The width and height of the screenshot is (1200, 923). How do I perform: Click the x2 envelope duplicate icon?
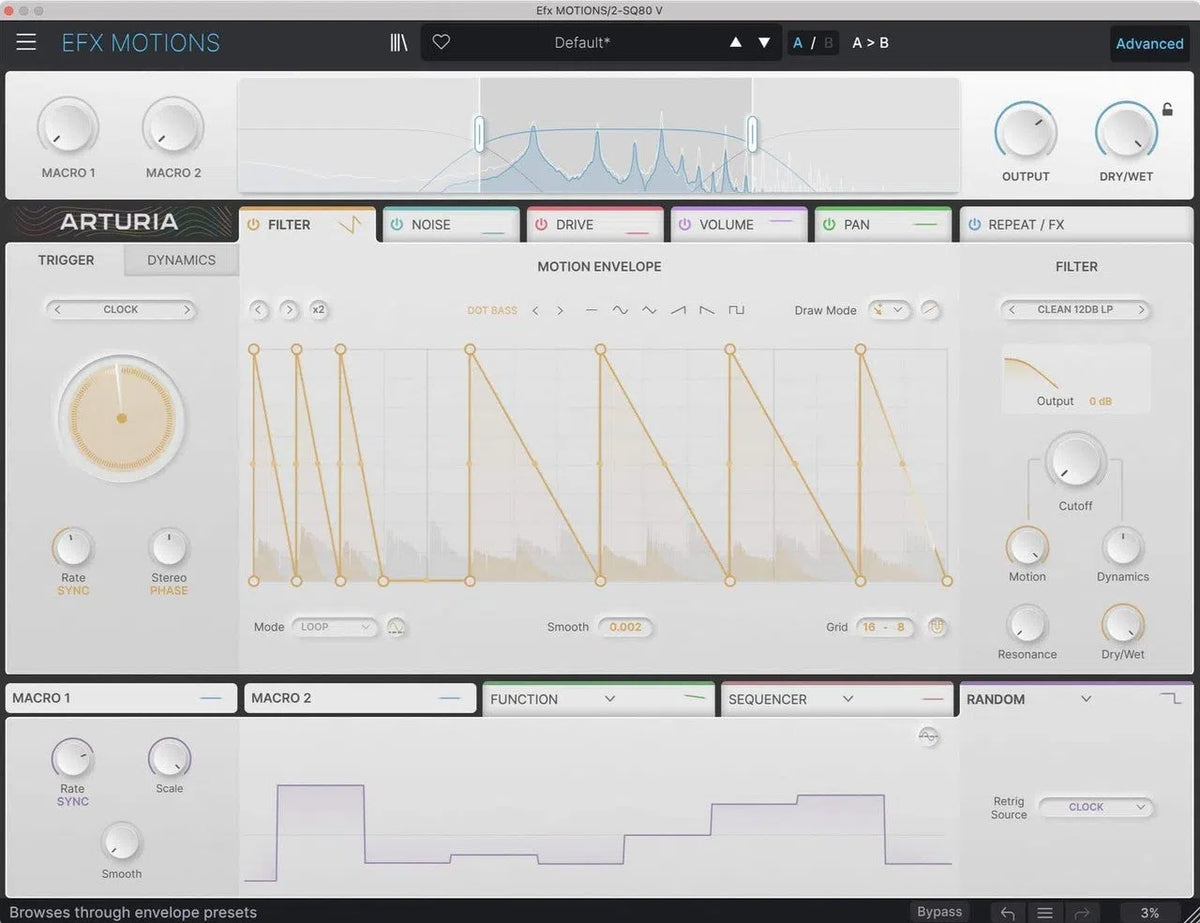(319, 310)
